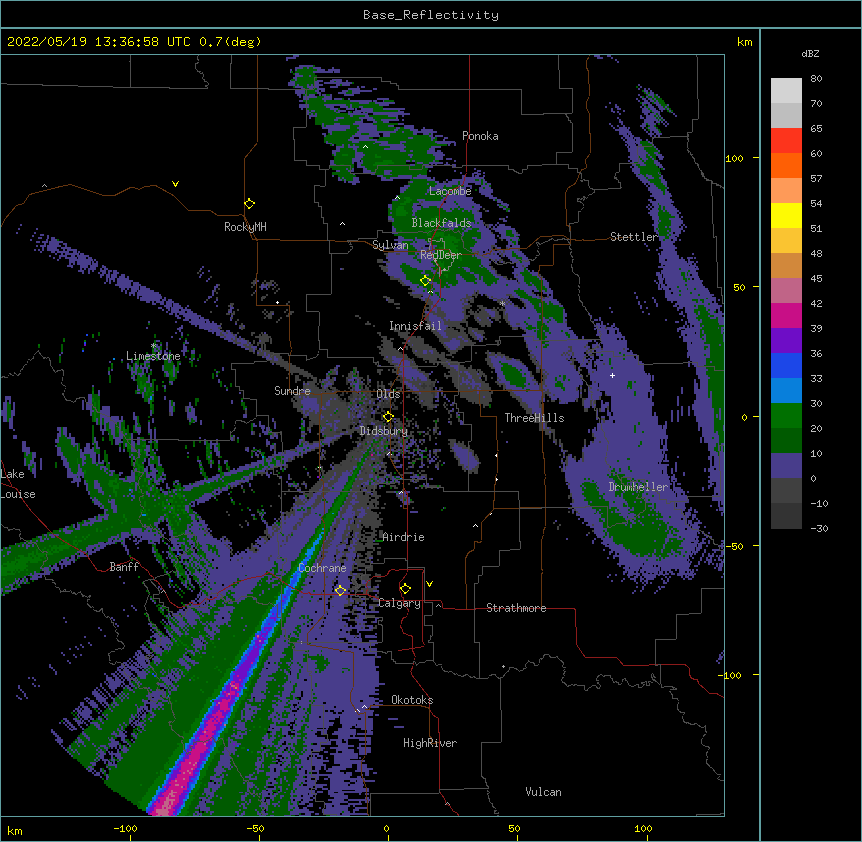Screen dimensions: 862x842
Task: Select the slate purple 10-0 dBZ legend swatch
Action: pyautogui.click(x=786, y=466)
